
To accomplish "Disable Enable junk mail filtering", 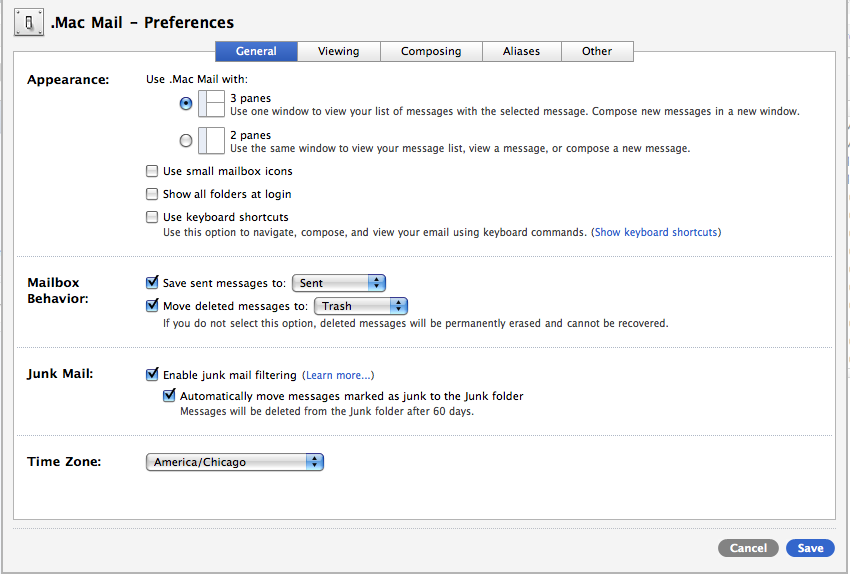I will [x=152, y=374].
